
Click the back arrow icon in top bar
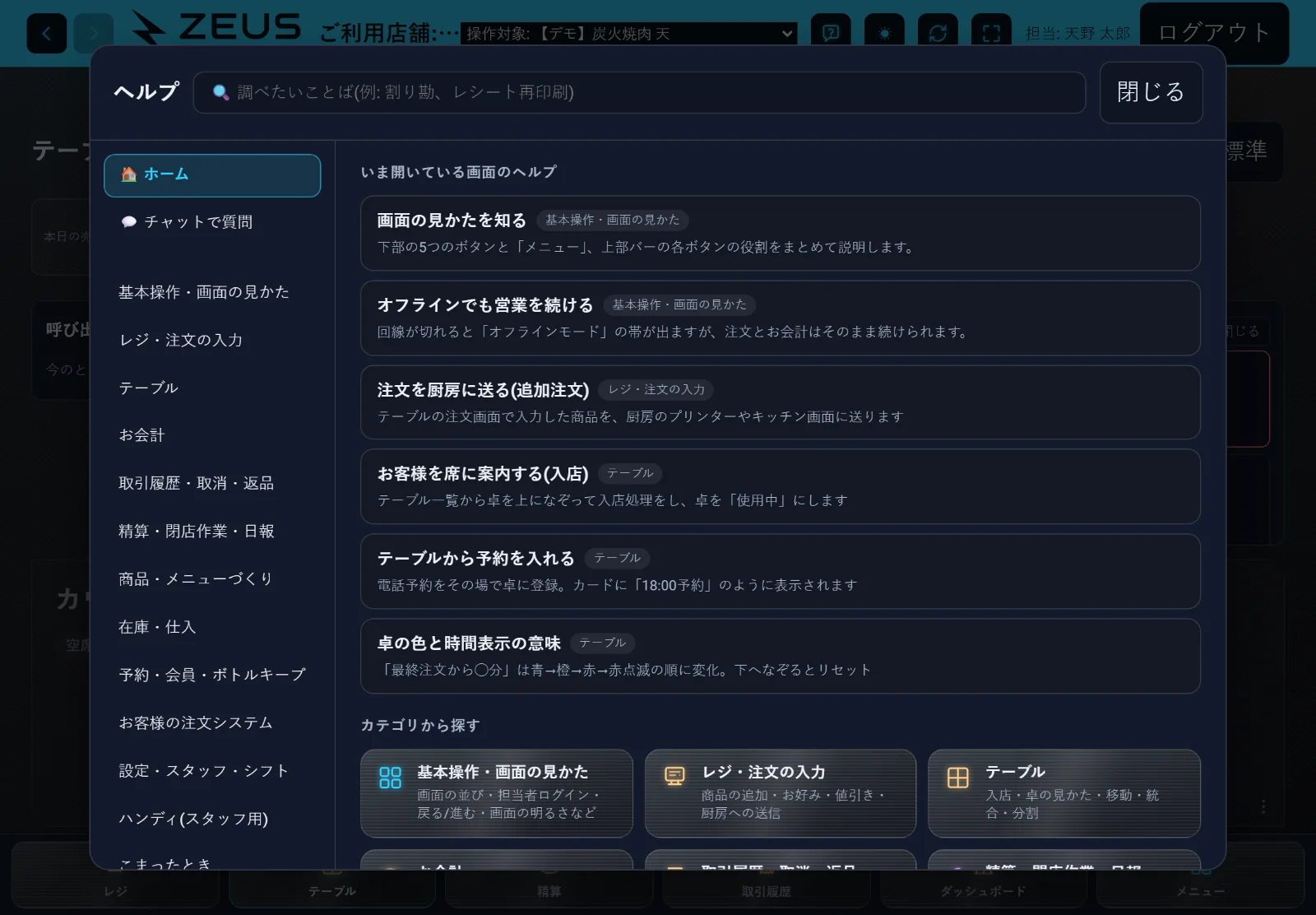(x=47, y=34)
